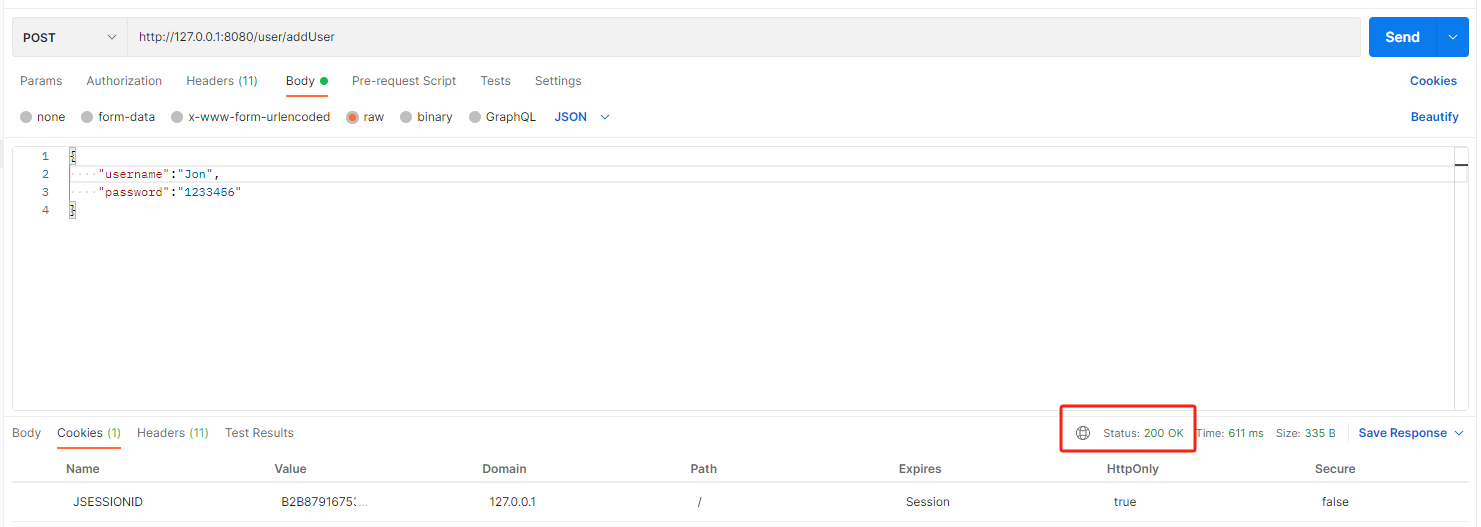Open the POST method dropdown
The height and width of the screenshot is (527, 1481).
(69, 37)
